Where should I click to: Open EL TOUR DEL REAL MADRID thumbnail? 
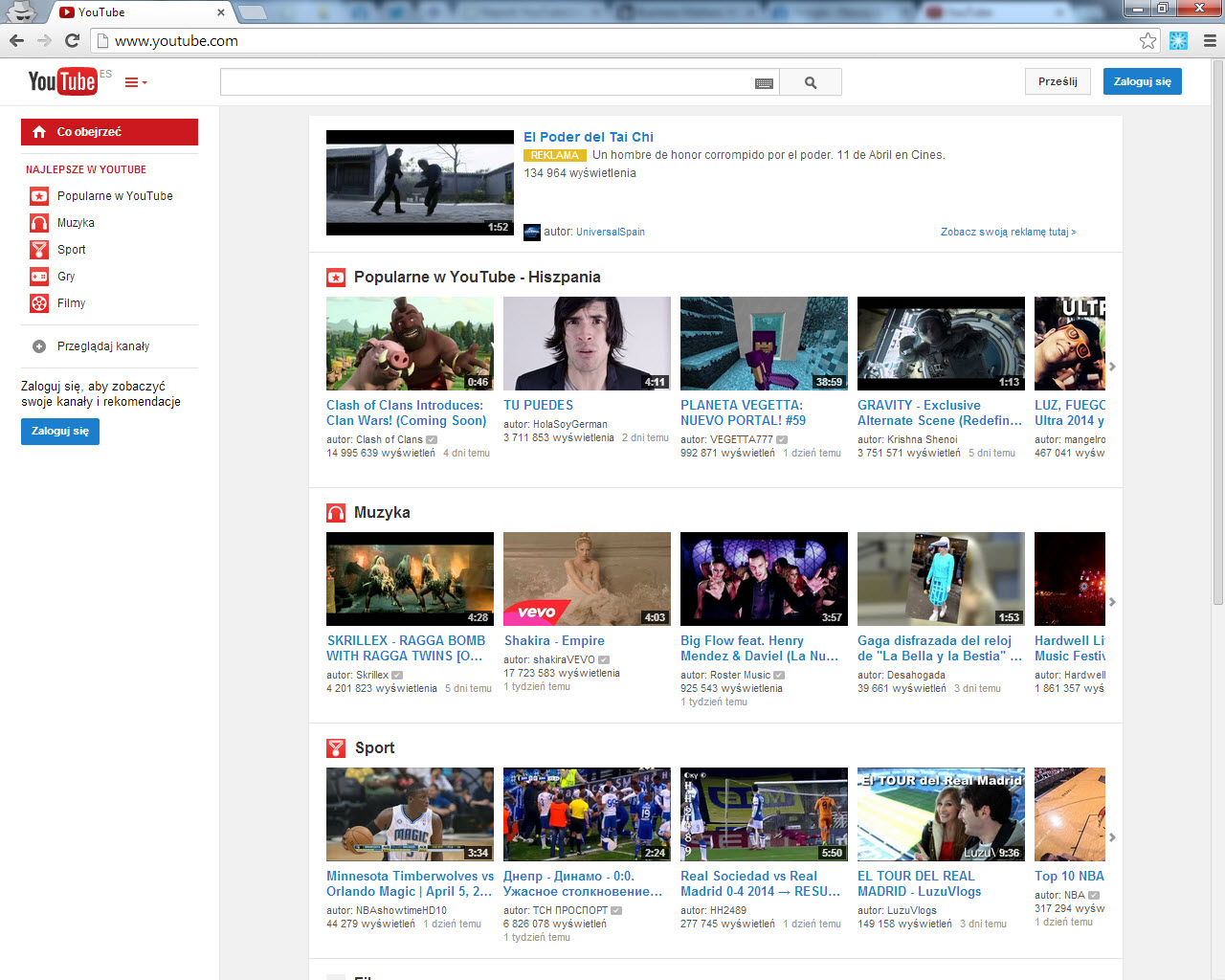click(x=941, y=814)
